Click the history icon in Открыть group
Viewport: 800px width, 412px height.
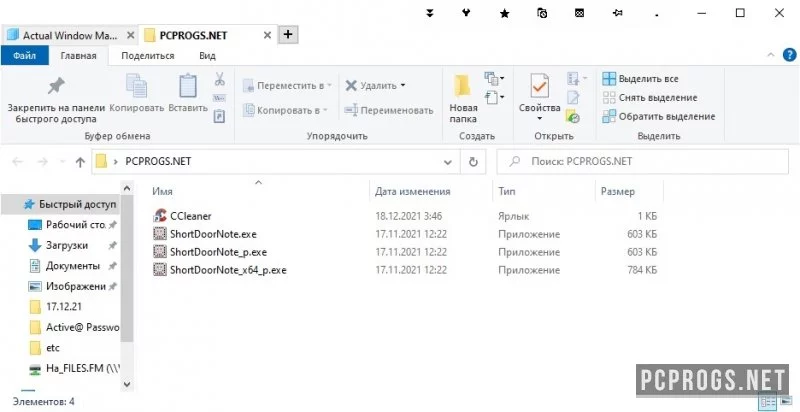coord(573,116)
